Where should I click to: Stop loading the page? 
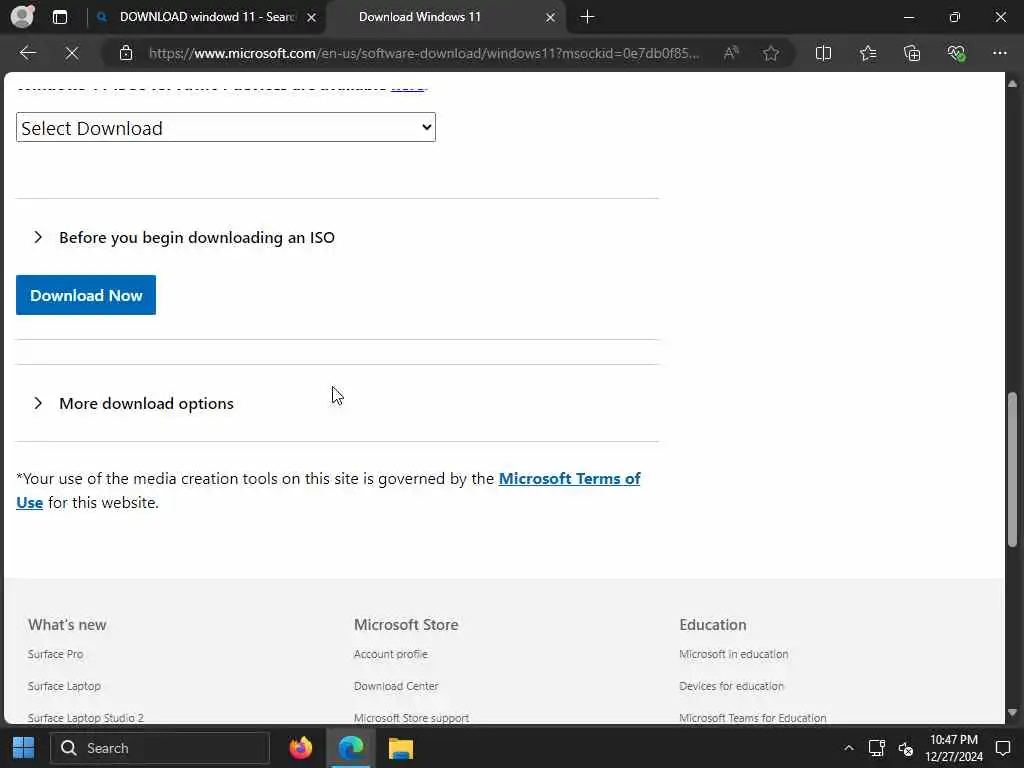(x=72, y=53)
